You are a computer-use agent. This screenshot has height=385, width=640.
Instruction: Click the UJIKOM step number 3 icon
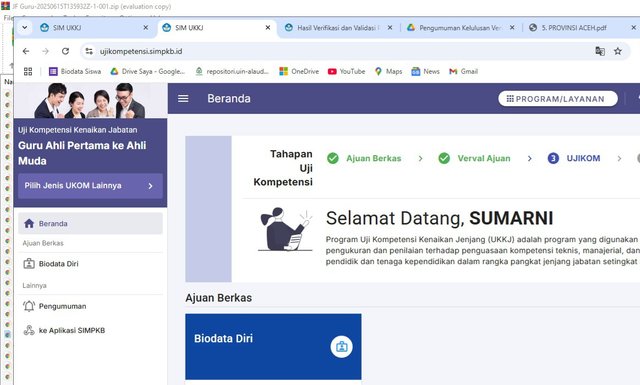(553, 158)
